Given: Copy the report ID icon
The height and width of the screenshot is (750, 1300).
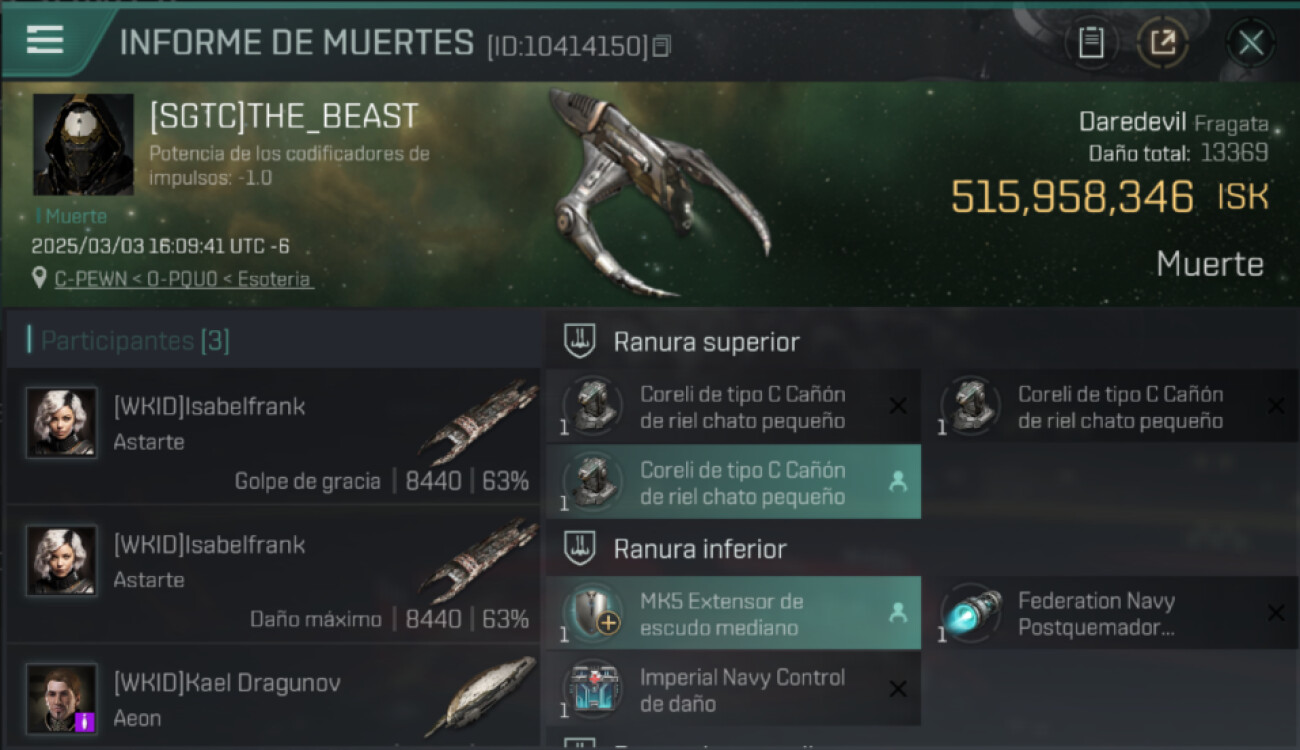Looking at the screenshot, I should 662,46.
